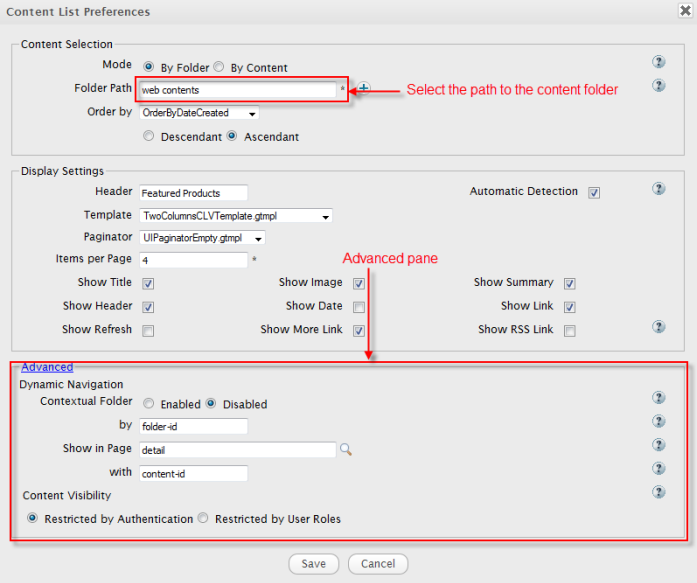Open the Order by dropdown
Screen dimensions: 697x583
click(x=199, y=113)
